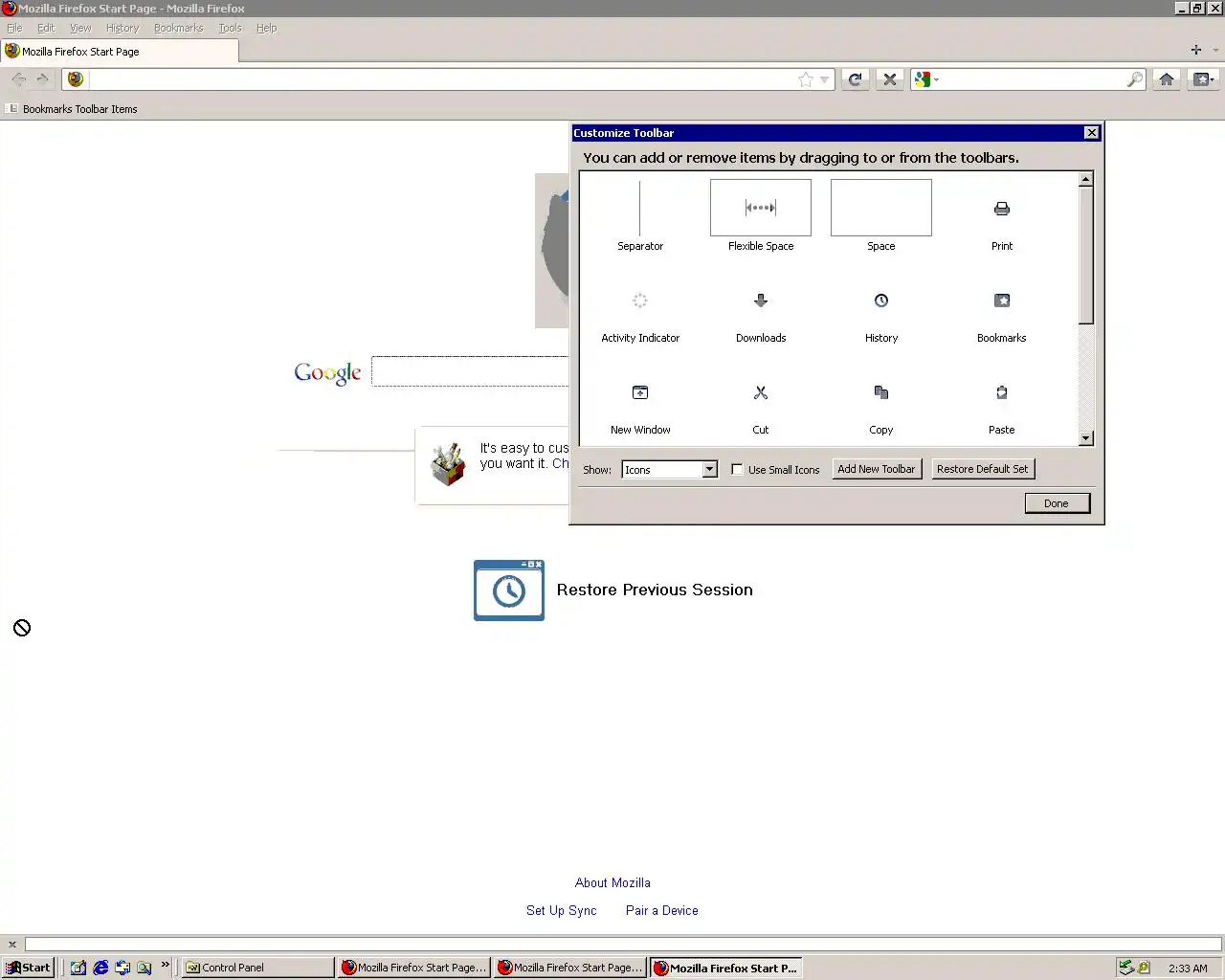Close the bottom add-on bar

[12, 945]
